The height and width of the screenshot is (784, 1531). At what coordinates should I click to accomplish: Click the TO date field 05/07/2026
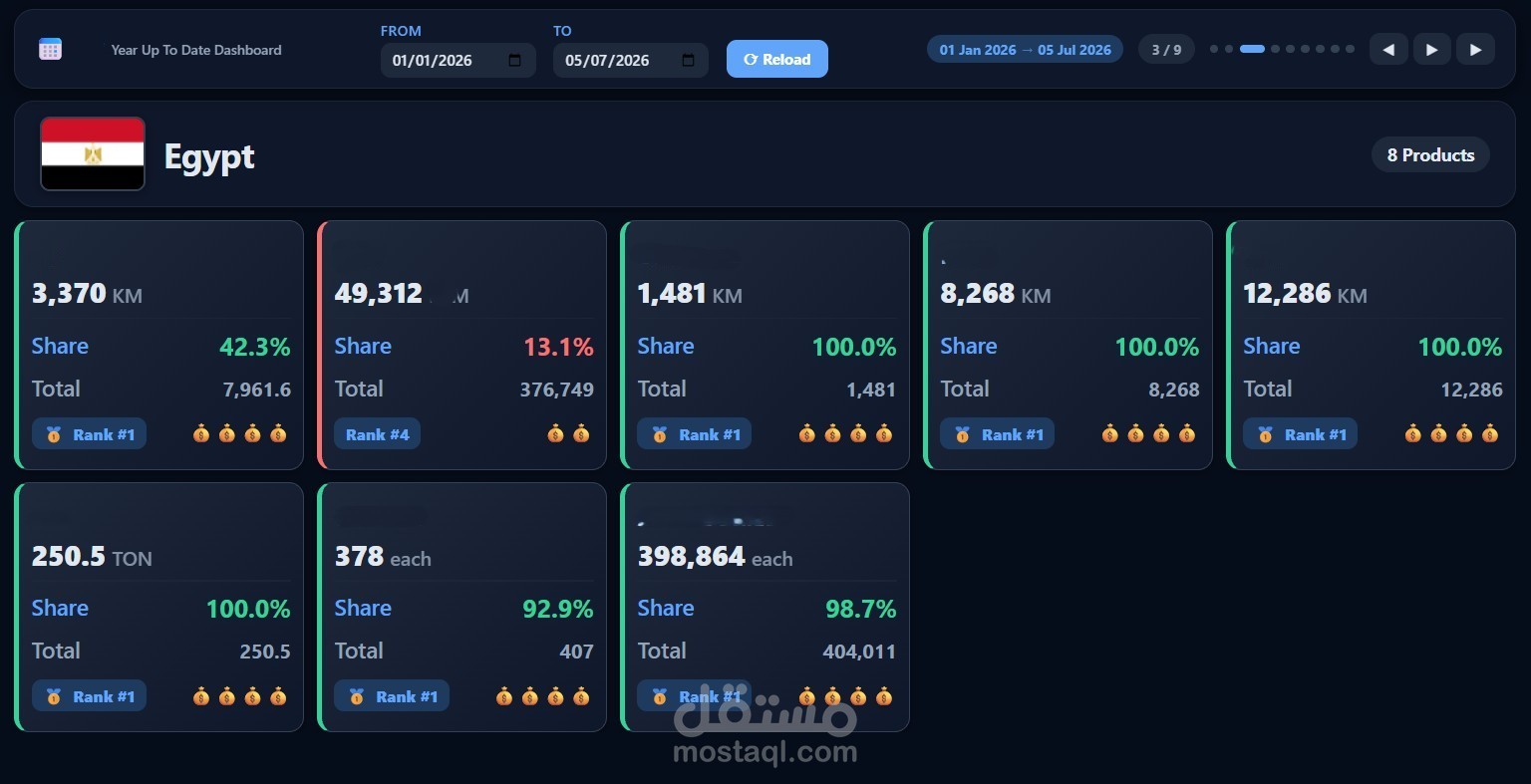pos(631,60)
